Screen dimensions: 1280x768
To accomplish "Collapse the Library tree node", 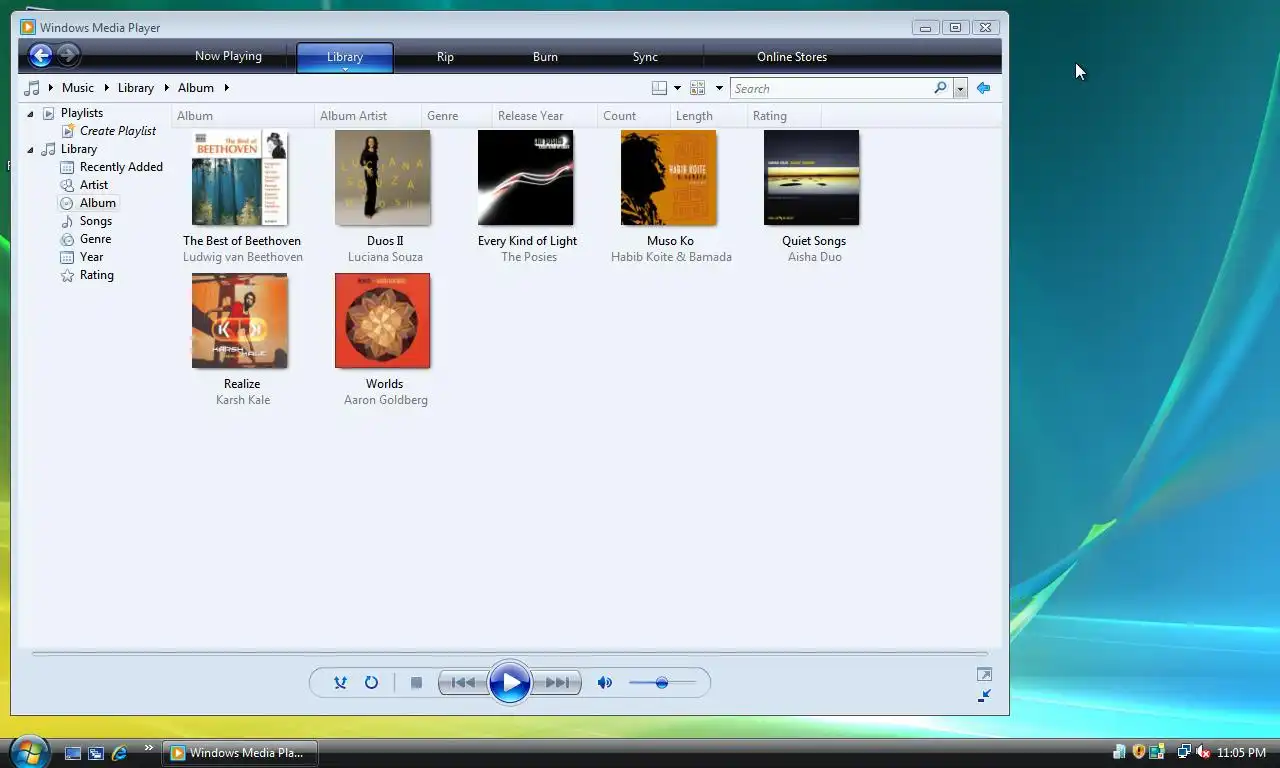I will (x=30, y=150).
